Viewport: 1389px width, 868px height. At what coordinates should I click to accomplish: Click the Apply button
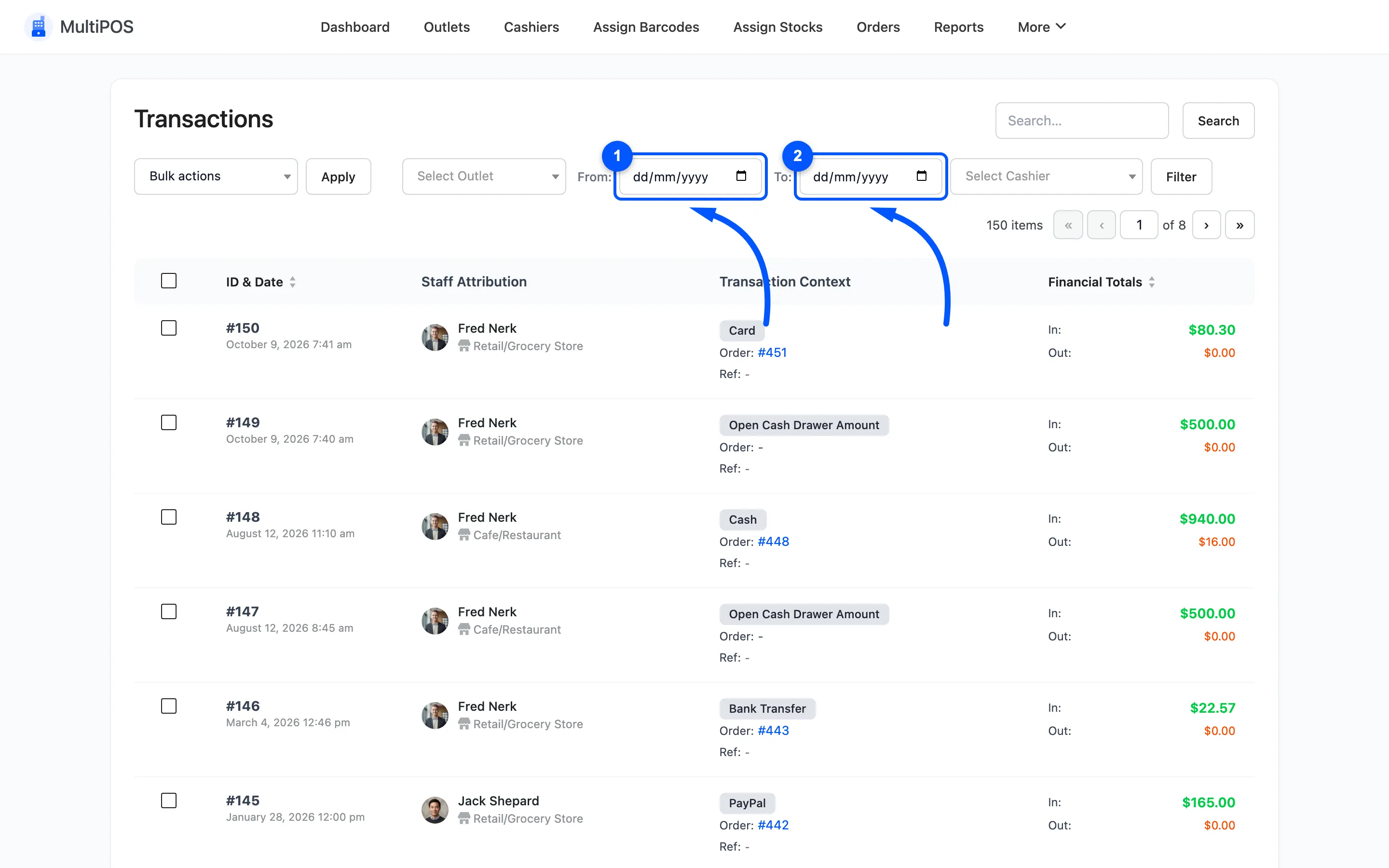click(x=338, y=176)
